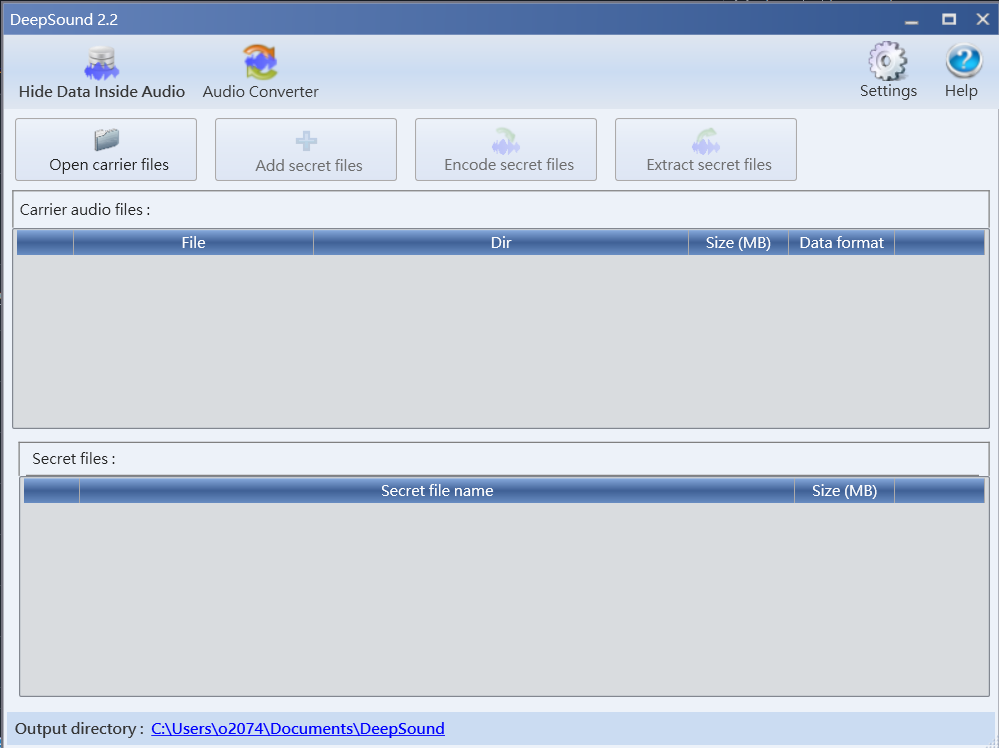Maximize the DeepSound window
This screenshot has height=748, width=999.
949,20
